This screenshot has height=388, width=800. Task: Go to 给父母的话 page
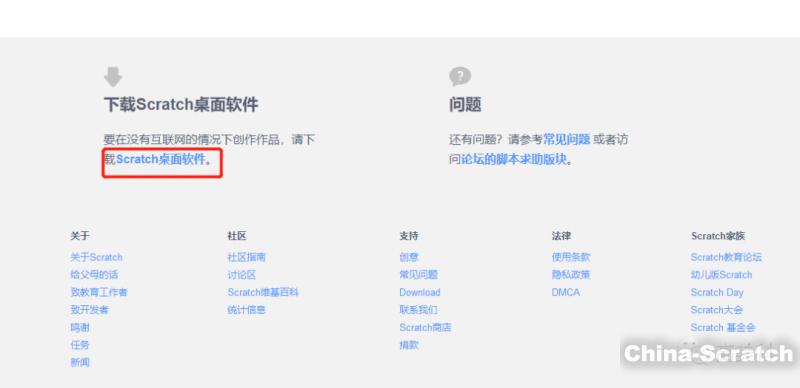pyautogui.click(x=94, y=275)
